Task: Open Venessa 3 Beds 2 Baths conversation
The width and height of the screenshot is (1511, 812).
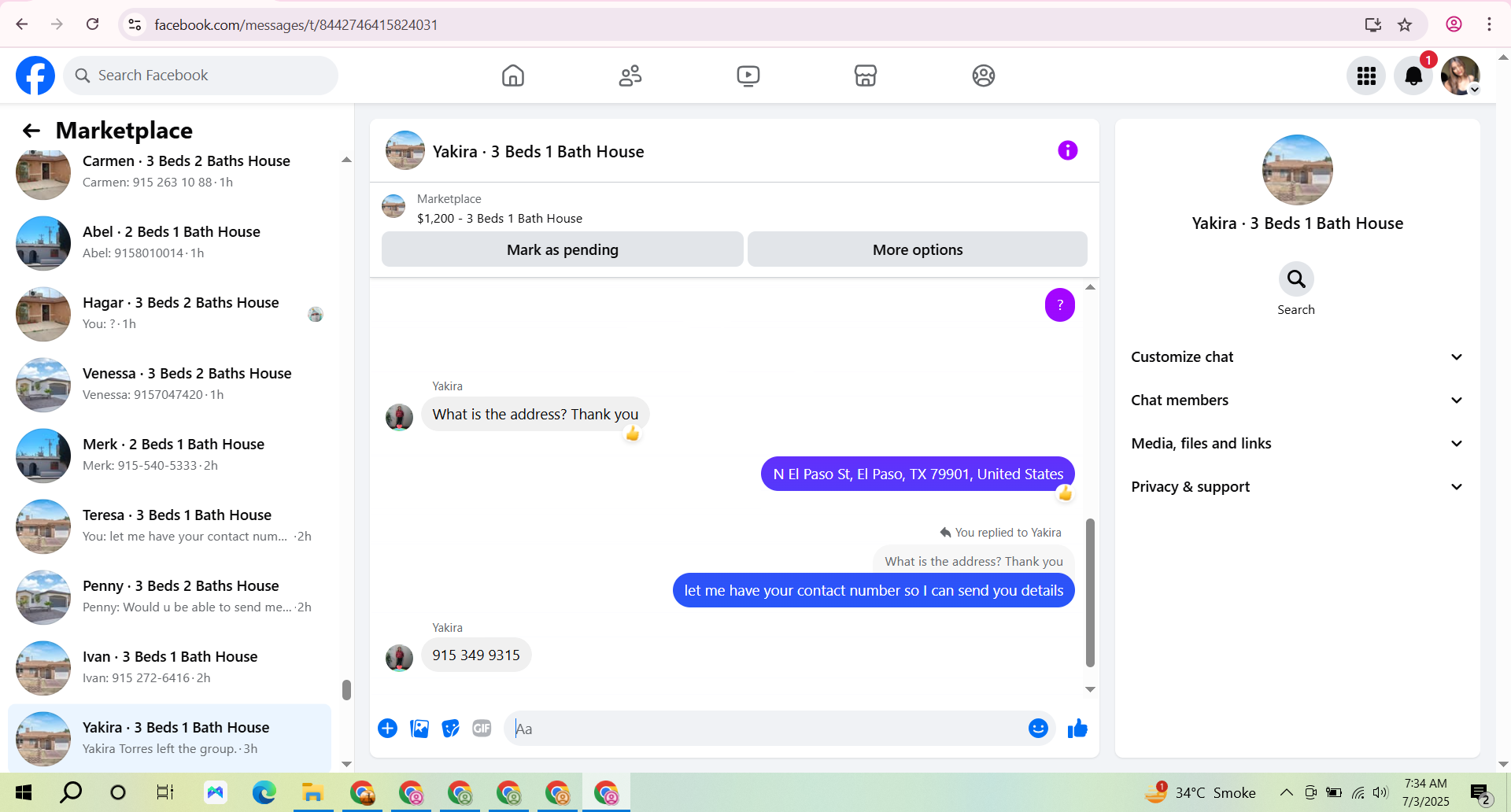Action: 169,384
